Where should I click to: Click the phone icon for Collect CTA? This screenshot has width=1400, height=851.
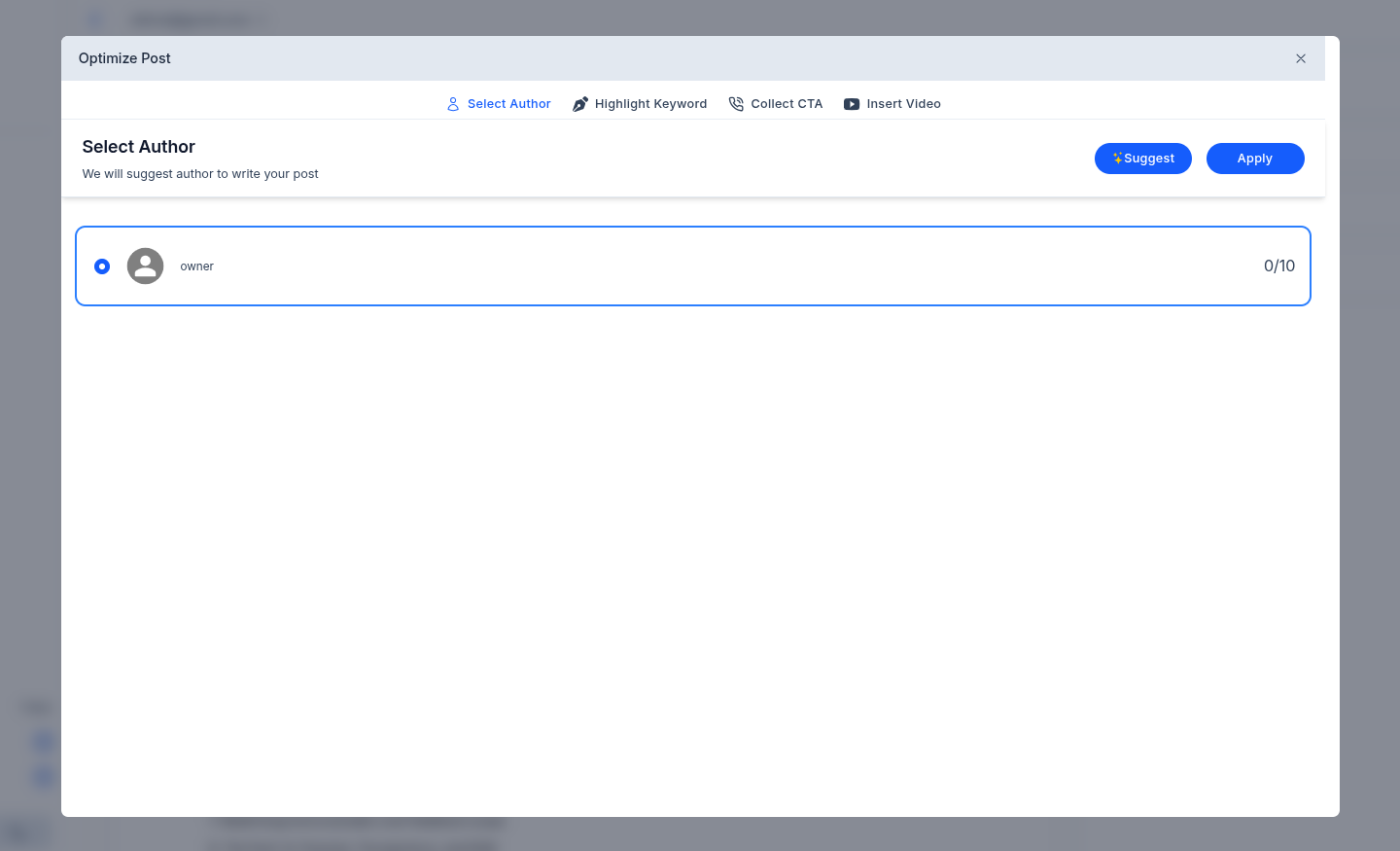click(736, 104)
